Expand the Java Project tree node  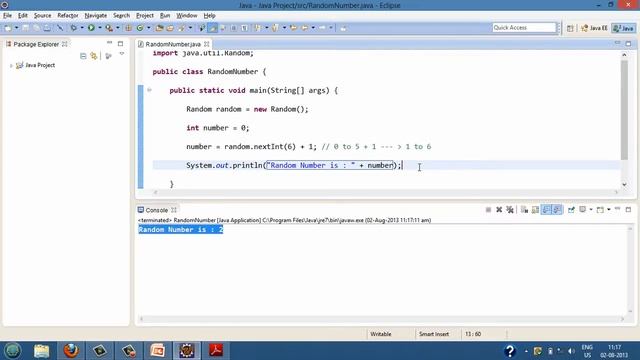point(11,65)
